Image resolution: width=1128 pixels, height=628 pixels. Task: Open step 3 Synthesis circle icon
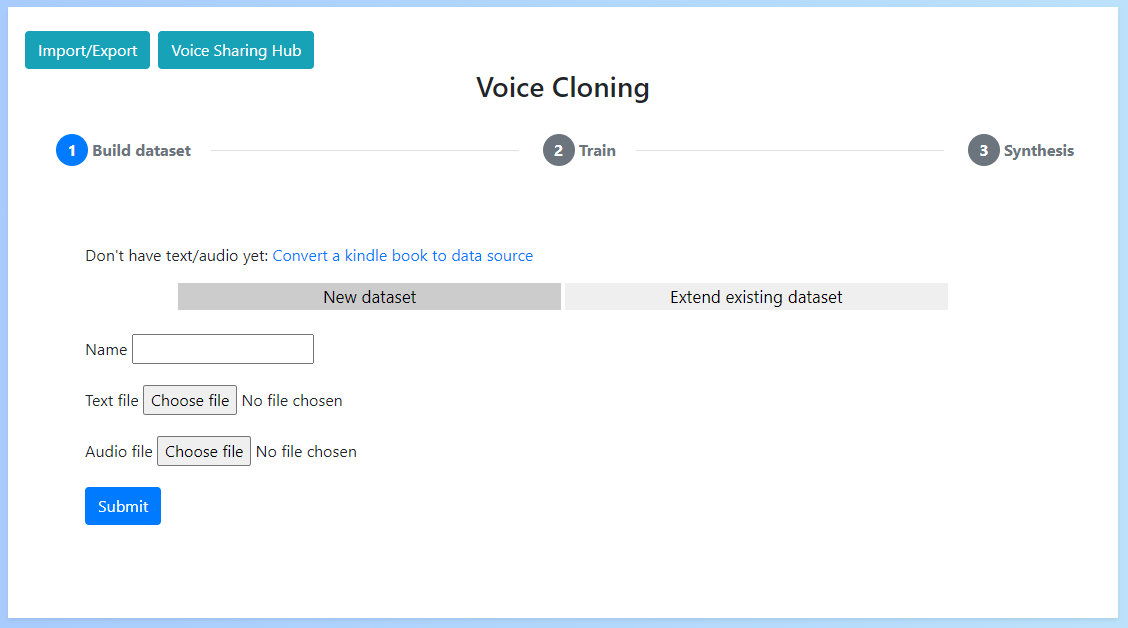click(982, 150)
